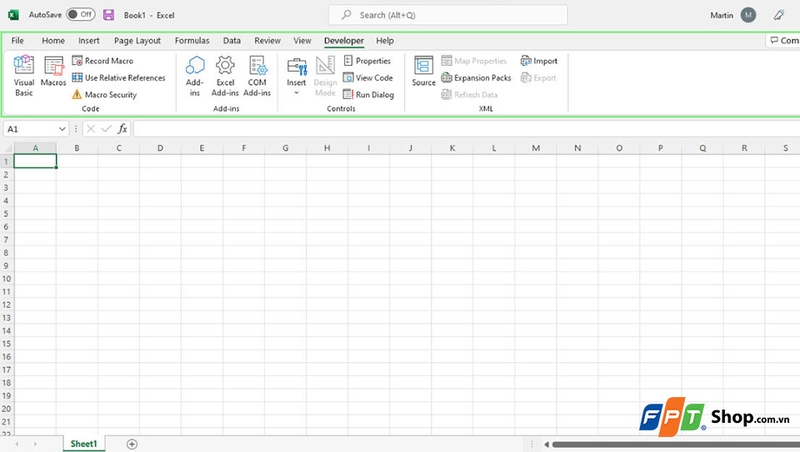
Task: Open the View tab
Action: 302,40
